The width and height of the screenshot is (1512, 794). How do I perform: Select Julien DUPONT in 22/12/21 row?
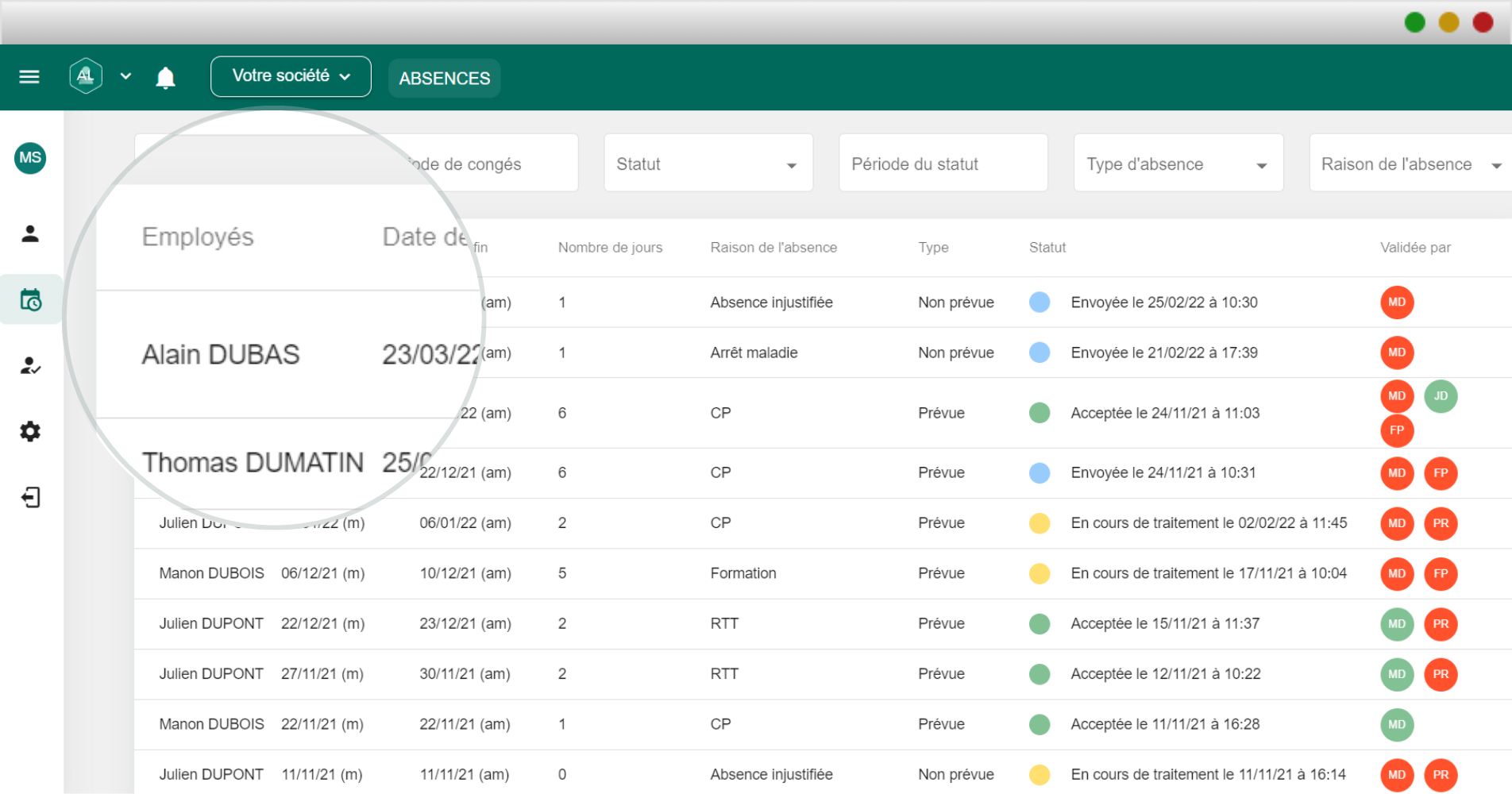[211, 623]
